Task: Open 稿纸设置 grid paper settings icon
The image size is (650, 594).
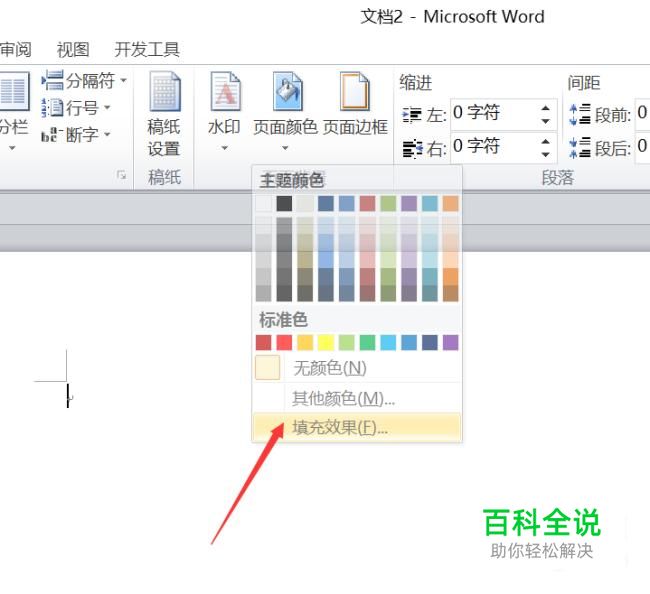Action: pyautogui.click(x=165, y=91)
